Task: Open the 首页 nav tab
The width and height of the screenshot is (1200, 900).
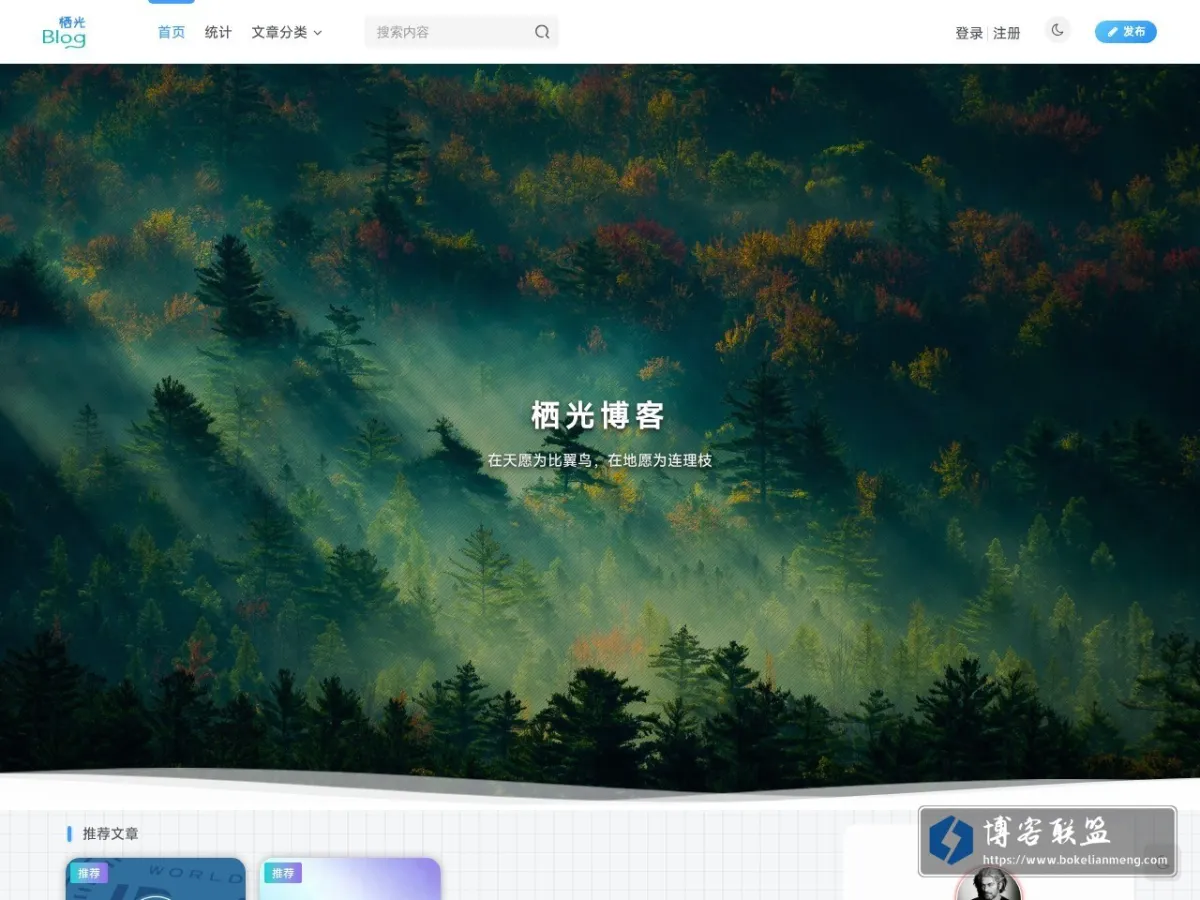Action: pos(171,32)
